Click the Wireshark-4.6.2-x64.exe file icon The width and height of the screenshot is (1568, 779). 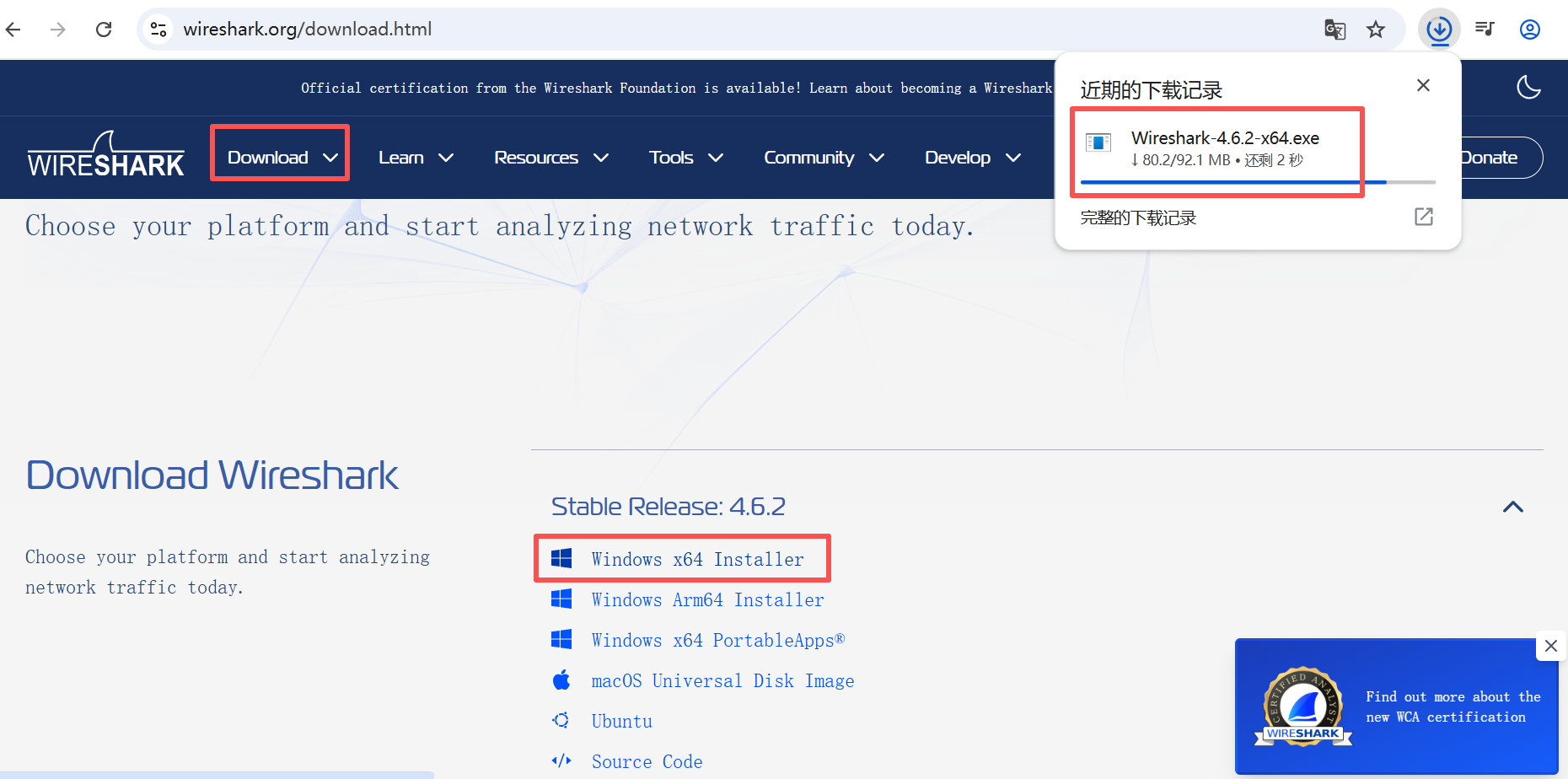[1098, 142]
